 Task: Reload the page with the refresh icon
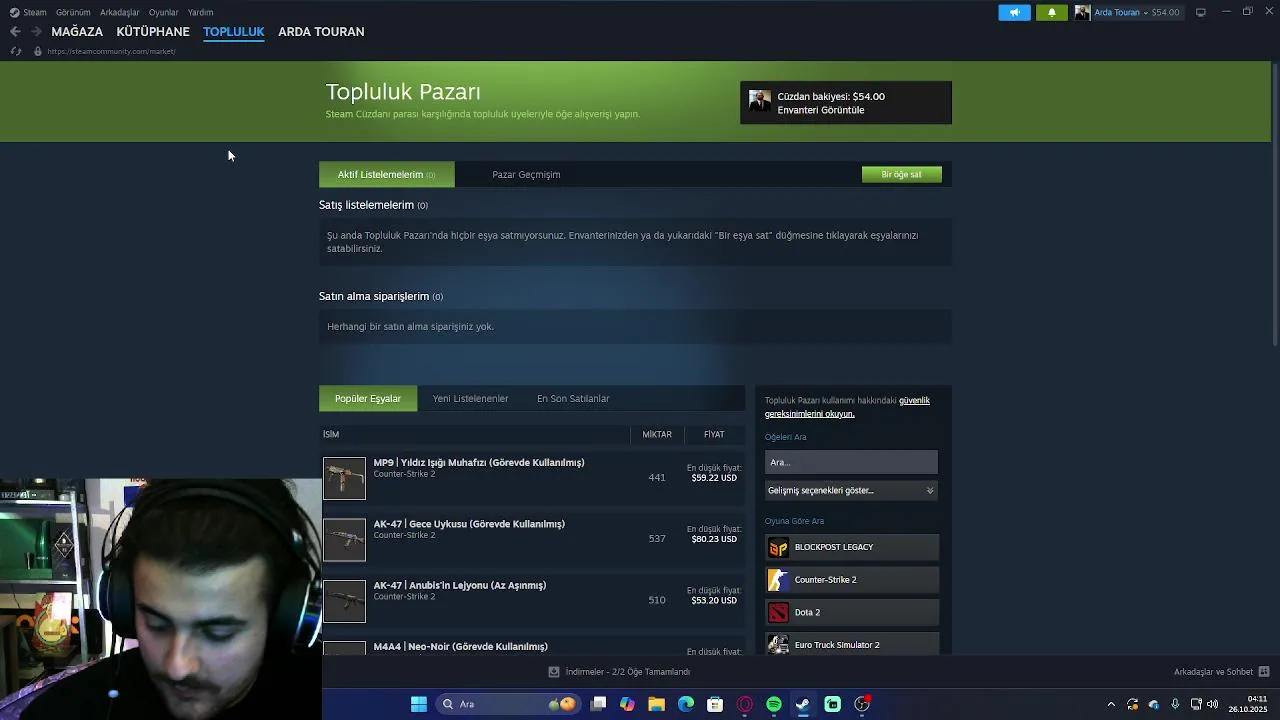pyautogui.click(x=15, y=51)
